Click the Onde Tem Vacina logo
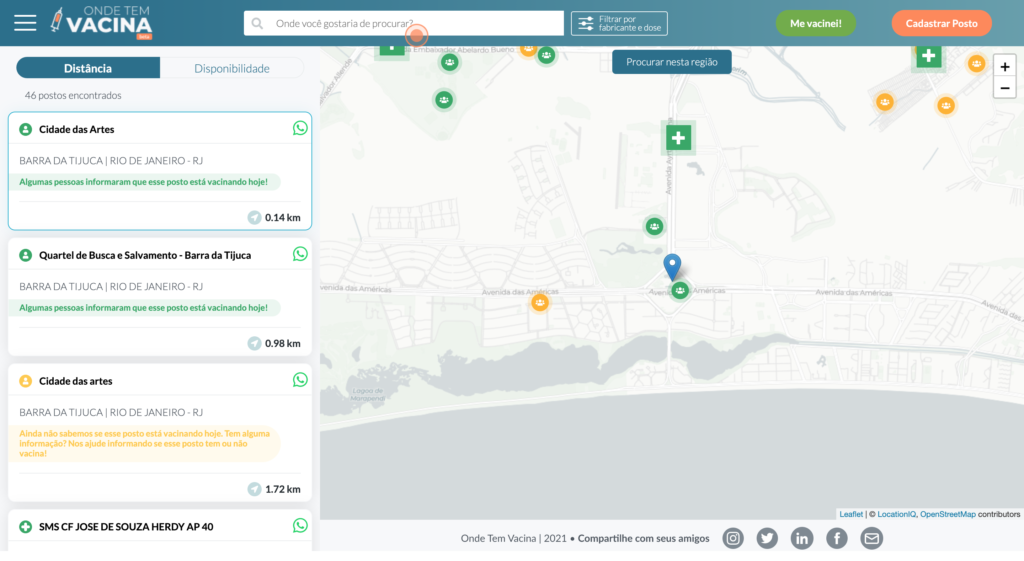The image size is (1024, 561). [x=102, y=22]
